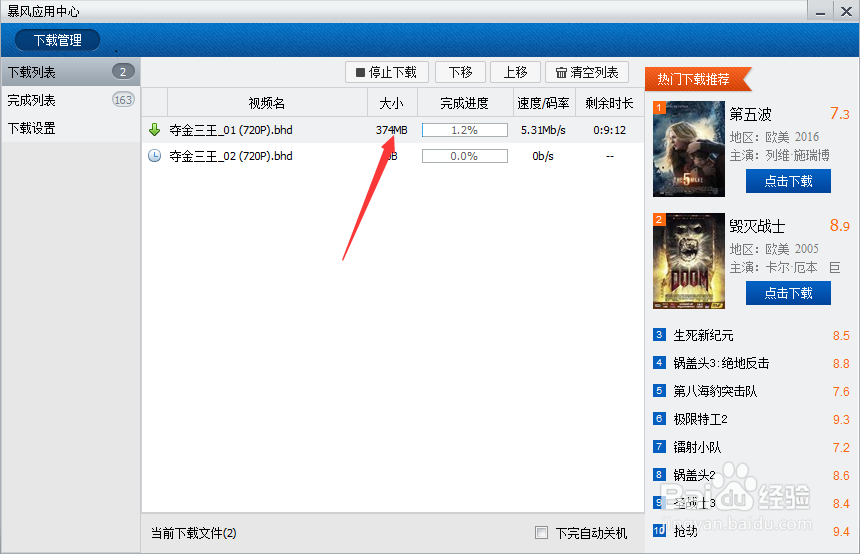Viewport: 860px width, 554px height.
Task: Open 镭射小队 in the hot list
Action: pos(698,447)
